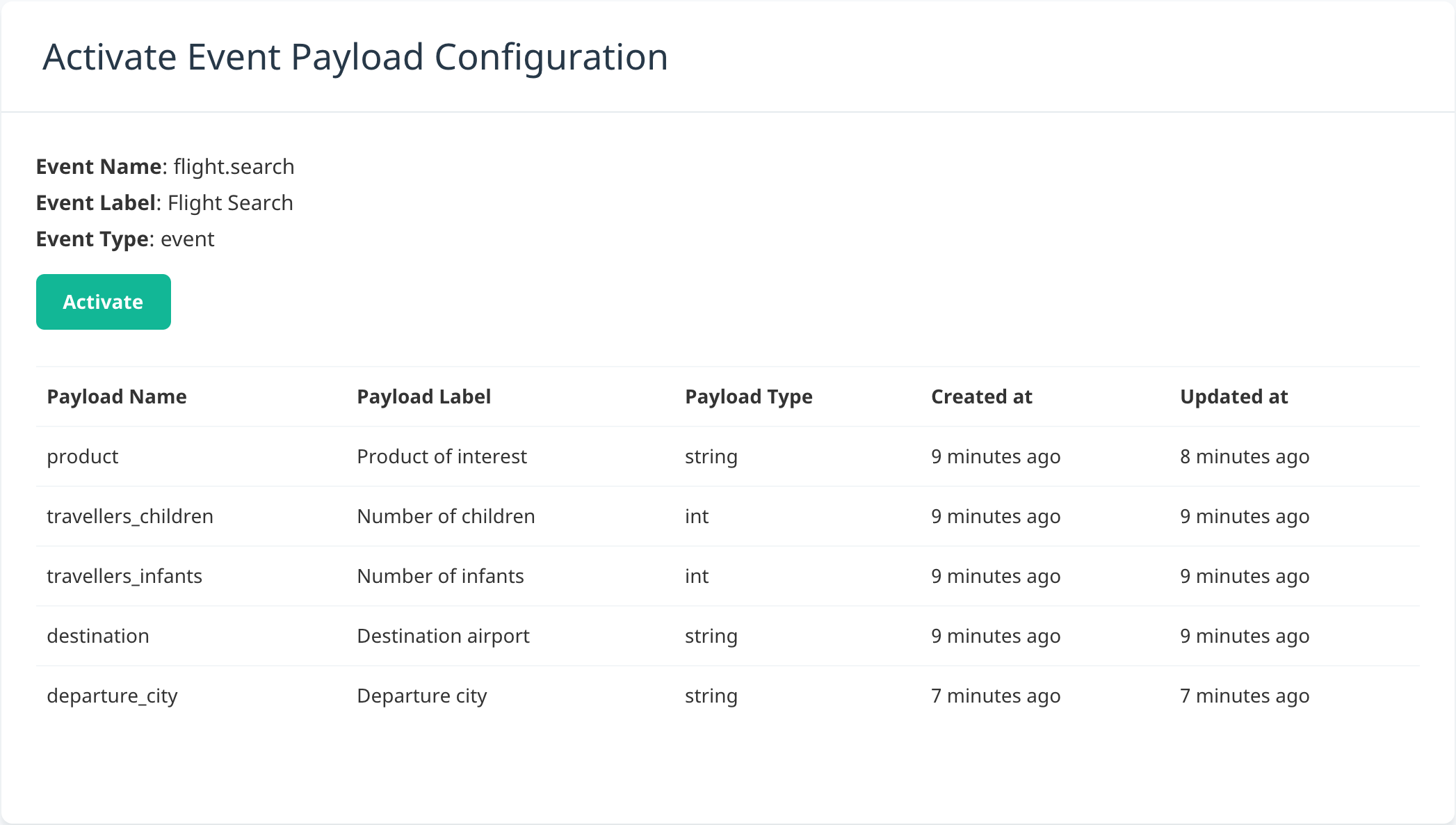Click the Destination airport label

pos(444,636)
